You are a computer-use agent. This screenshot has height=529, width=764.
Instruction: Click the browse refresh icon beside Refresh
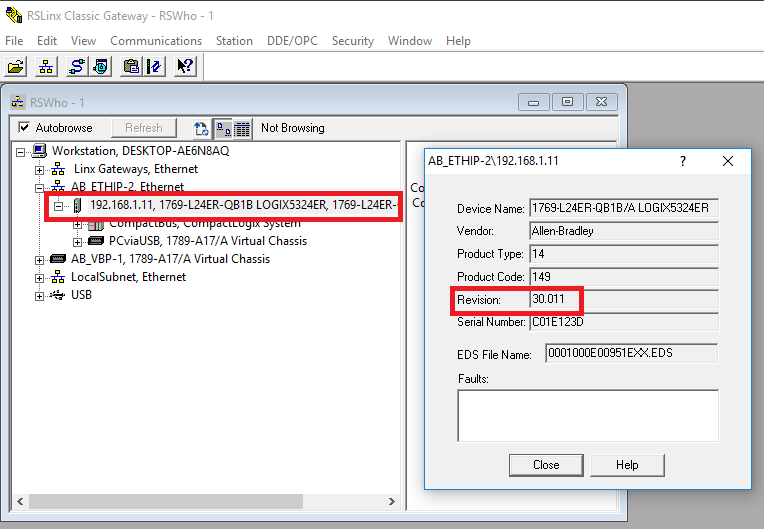pos(201,129)
